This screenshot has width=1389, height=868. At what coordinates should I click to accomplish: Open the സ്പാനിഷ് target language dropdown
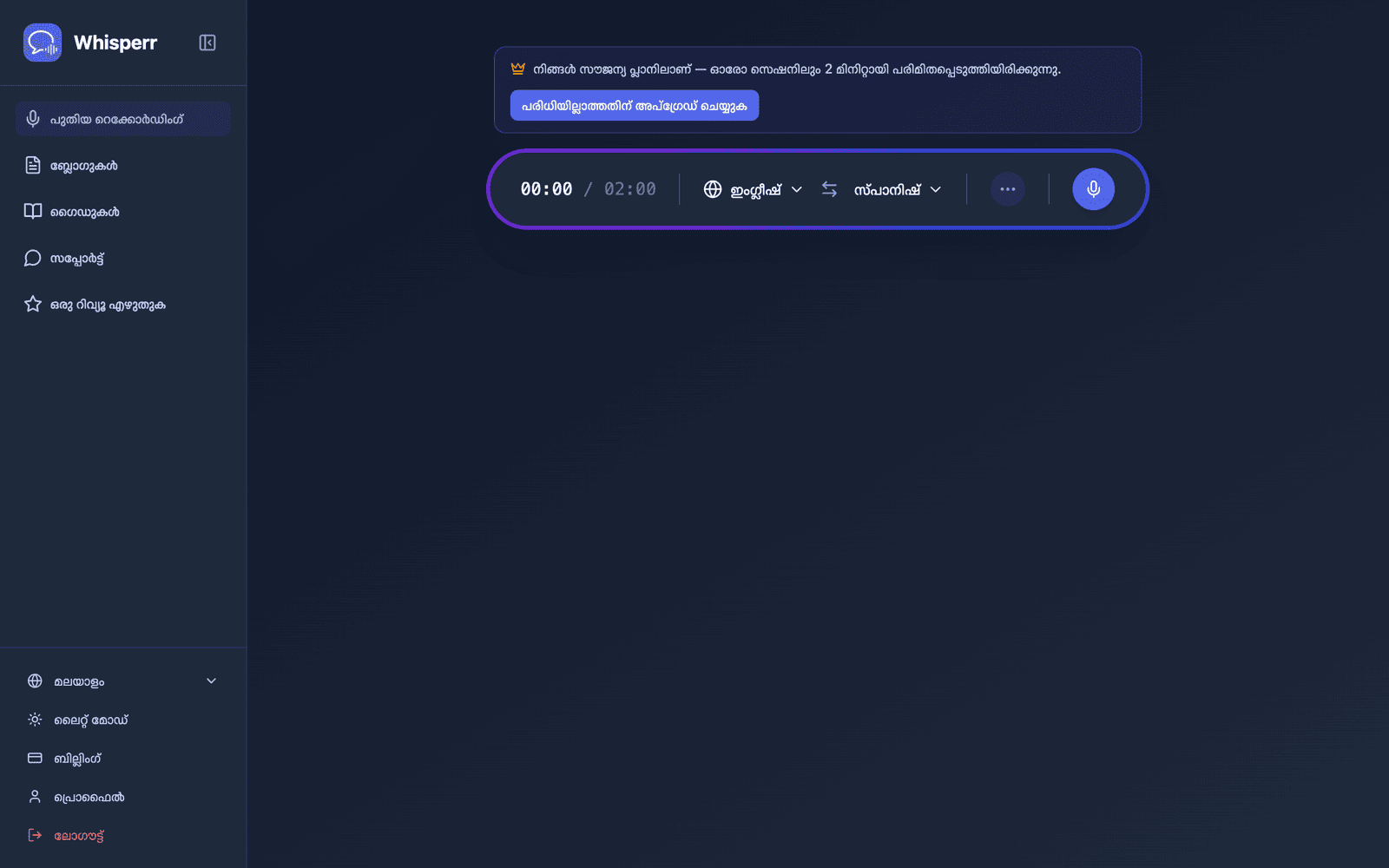[x=897, y=189]
